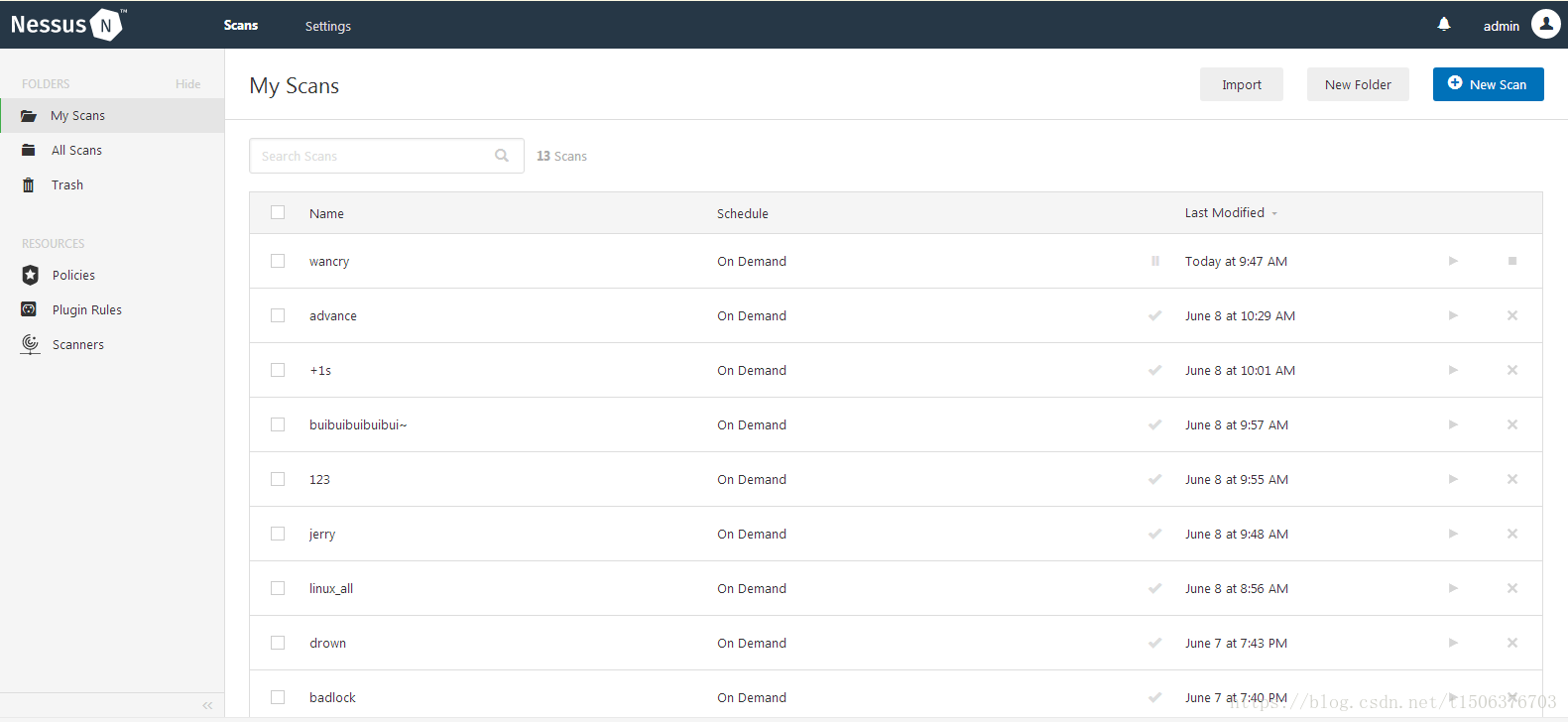Open the Settings tab
The height and width of the screenshot is (722, 1568).
click(328, 26)
